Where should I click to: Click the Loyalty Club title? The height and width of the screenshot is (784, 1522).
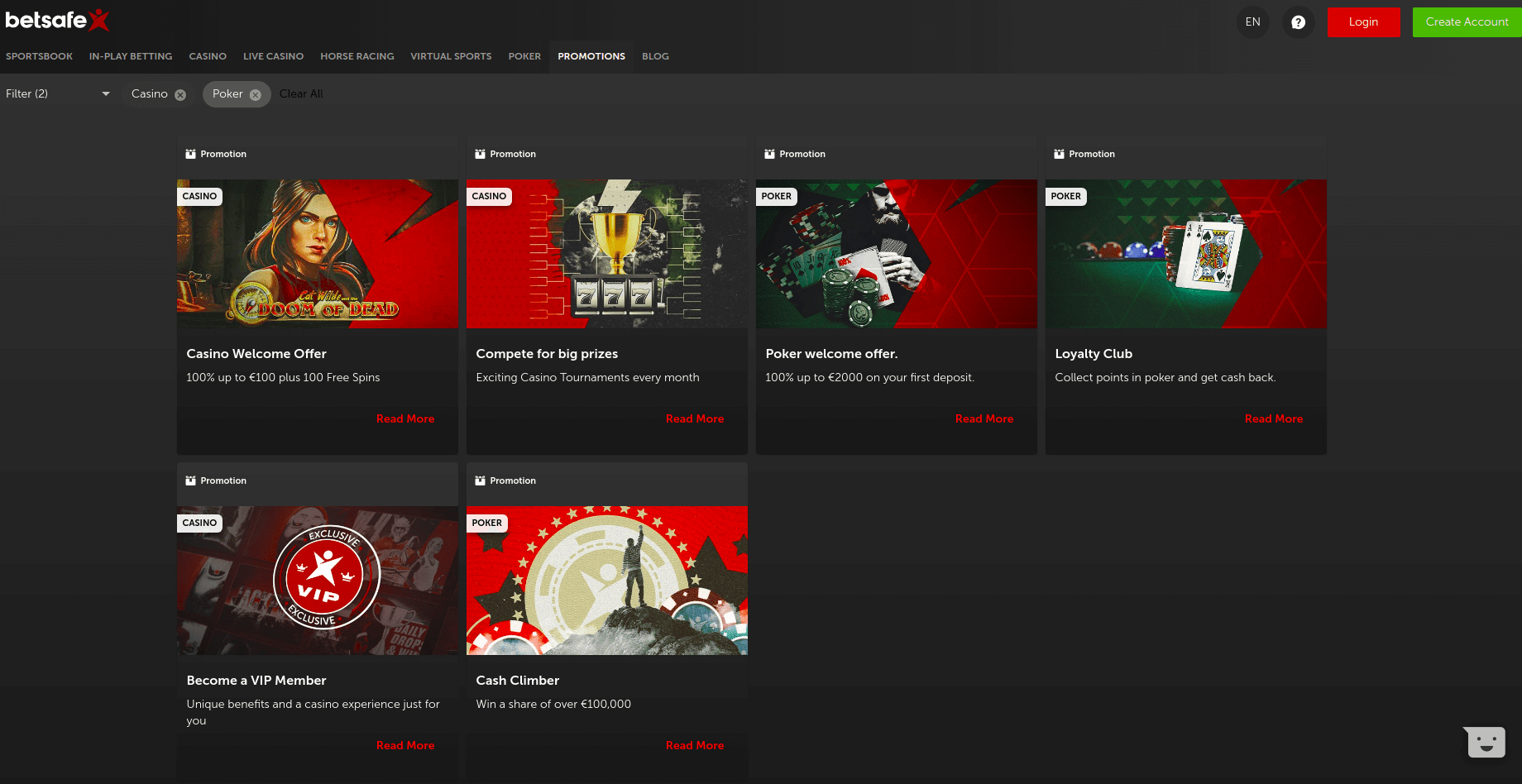tap(1094, 354)
